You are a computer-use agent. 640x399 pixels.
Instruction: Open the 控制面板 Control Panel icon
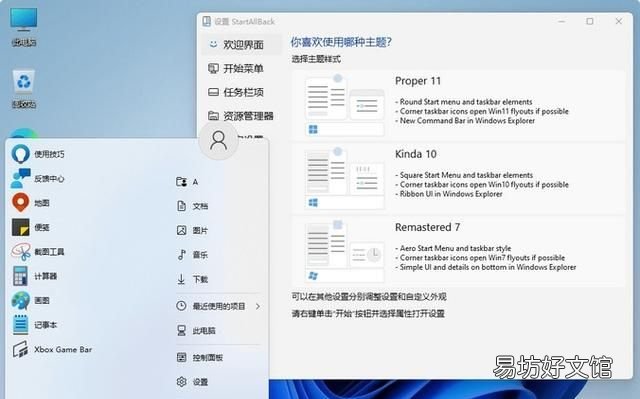pos(182,357)
